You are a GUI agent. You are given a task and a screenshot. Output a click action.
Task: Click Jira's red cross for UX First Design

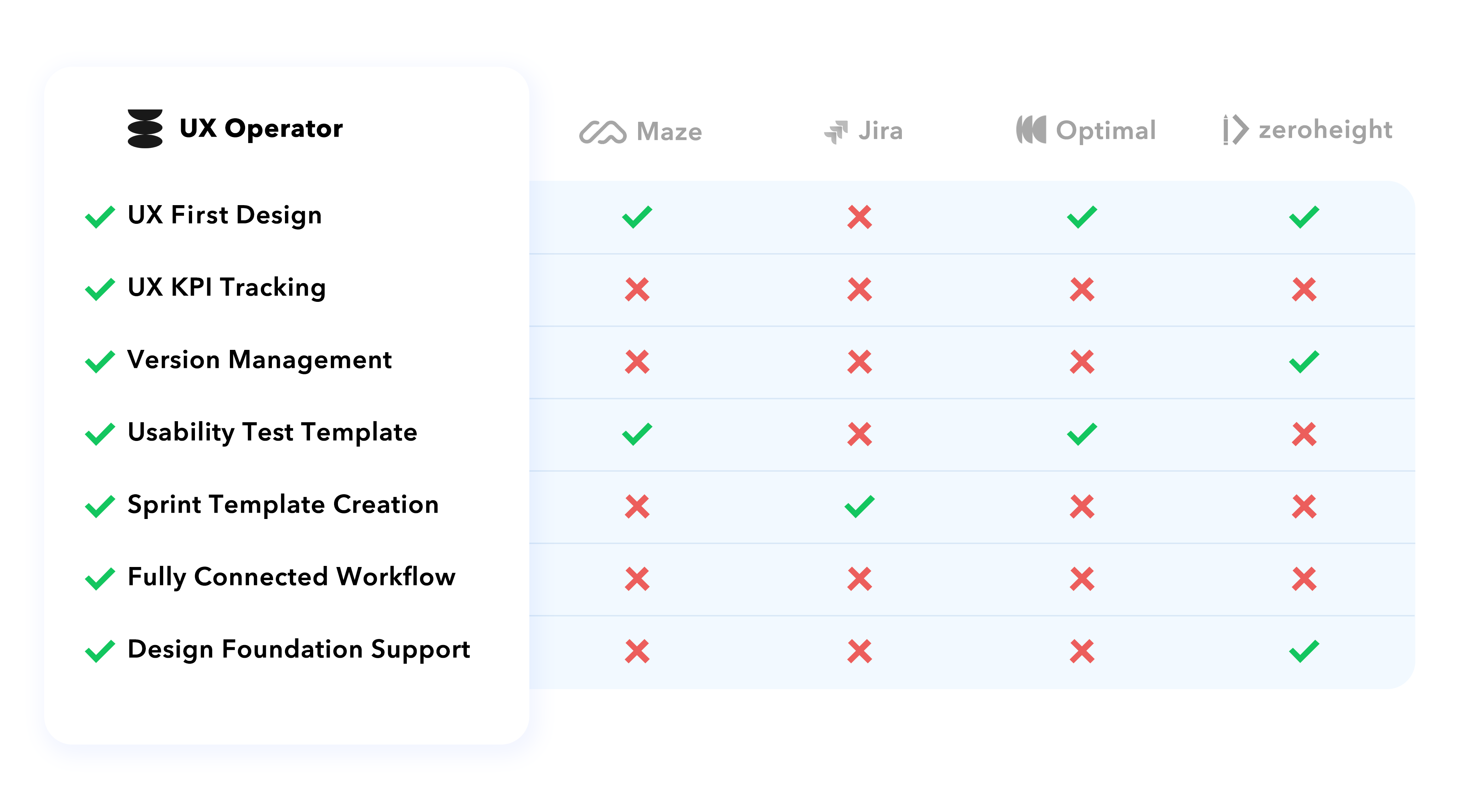860,217
